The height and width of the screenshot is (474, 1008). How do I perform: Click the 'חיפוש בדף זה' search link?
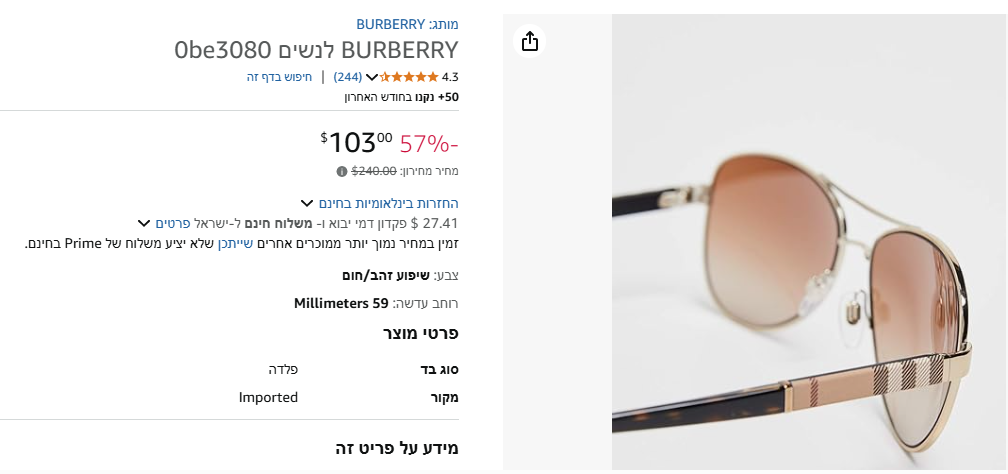(x=280, y=77)
